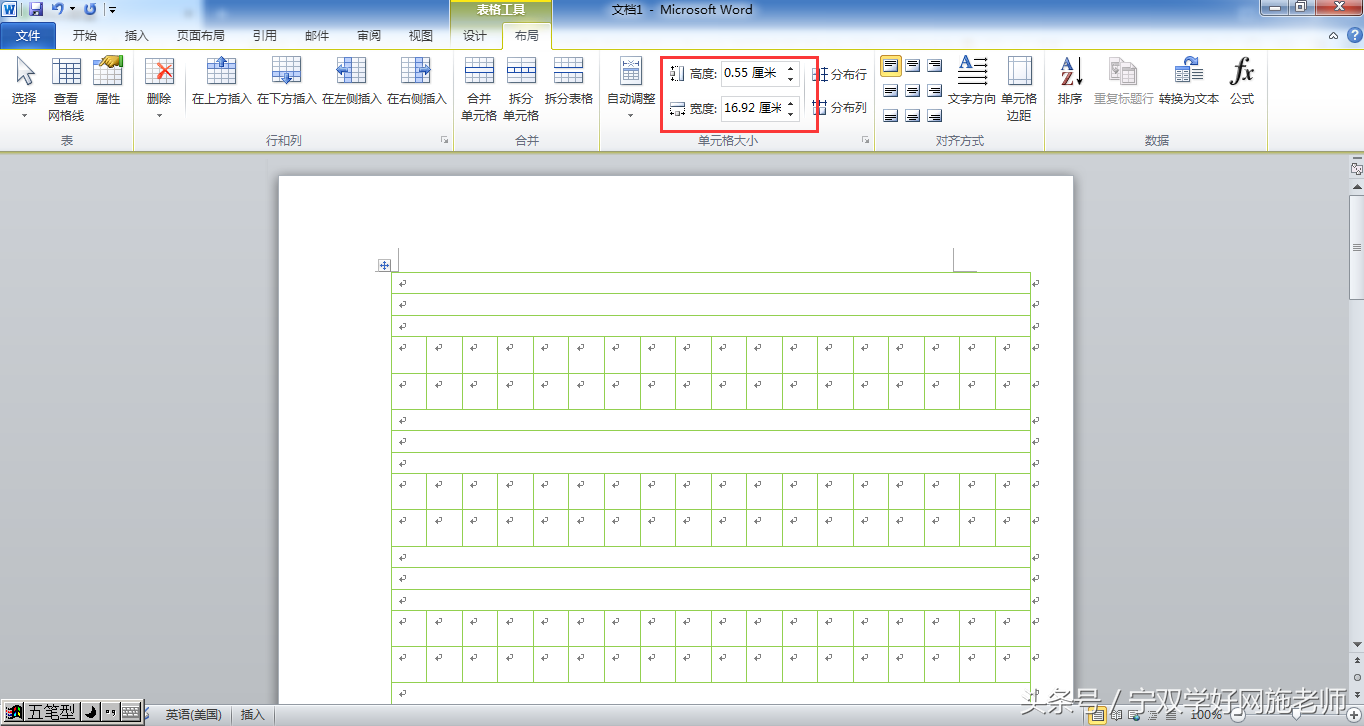The height and width of the screenshot is (726, 1364).
Task: Open the Undo history dropdown arrow
Action: click(x=72, y=10)
